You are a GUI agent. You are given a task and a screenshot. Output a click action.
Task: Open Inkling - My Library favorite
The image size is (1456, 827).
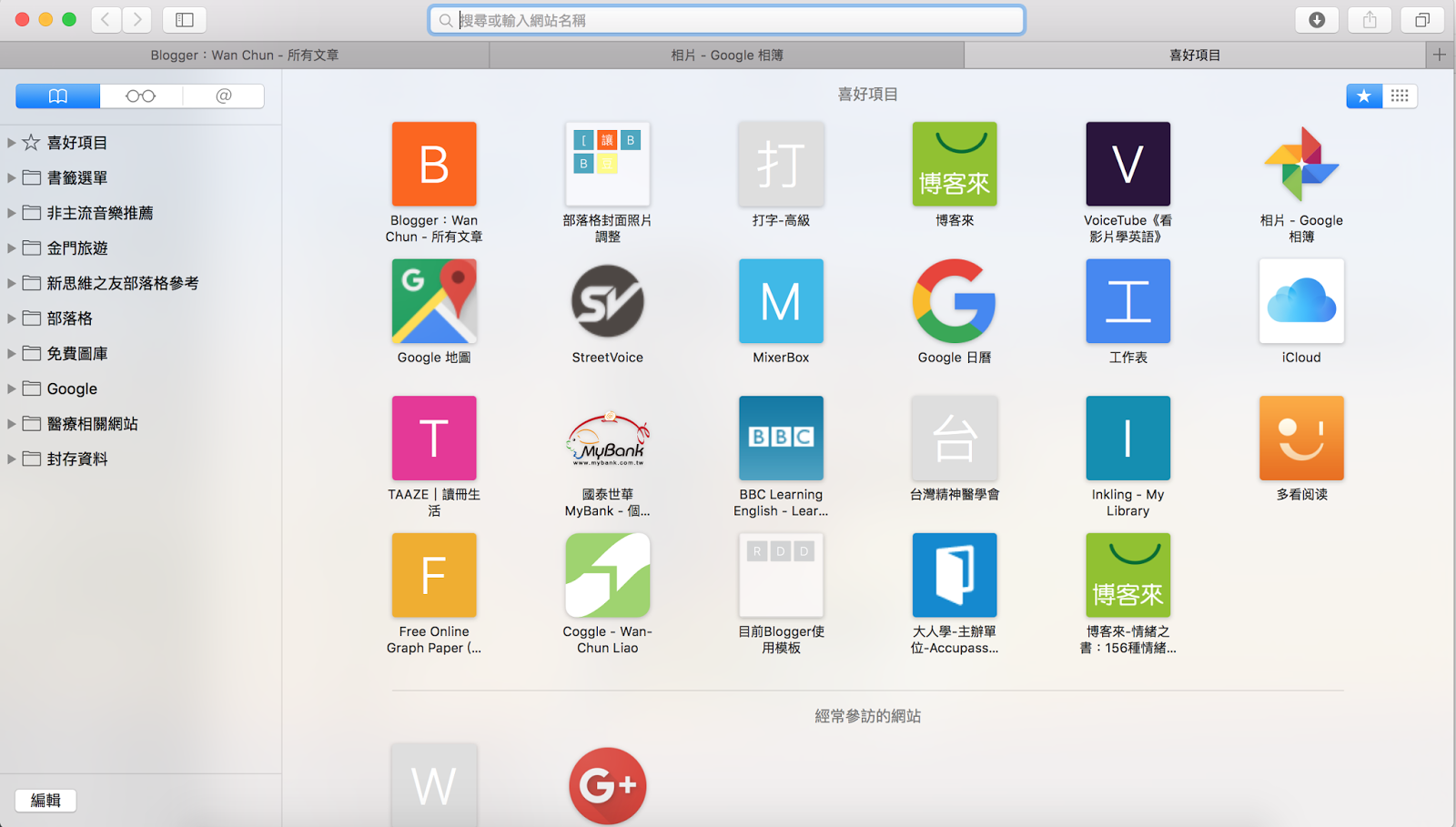coord(1127,438)
